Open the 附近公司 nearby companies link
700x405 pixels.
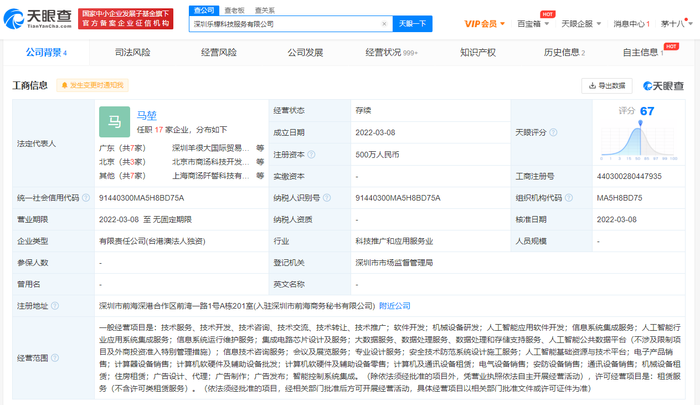click(x=395, y=306)
